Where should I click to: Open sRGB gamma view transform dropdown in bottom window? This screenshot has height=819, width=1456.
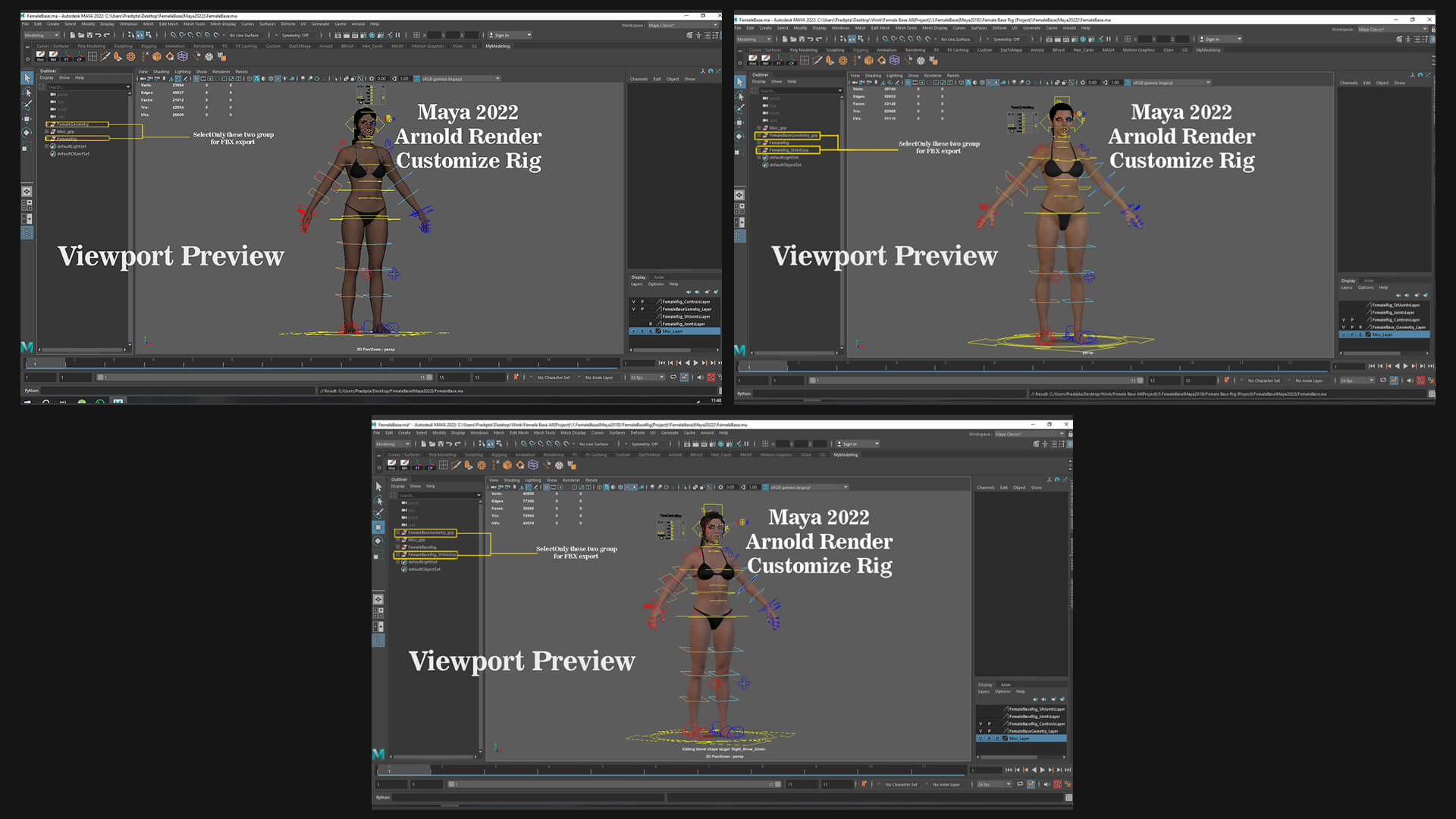click(808, 487)
